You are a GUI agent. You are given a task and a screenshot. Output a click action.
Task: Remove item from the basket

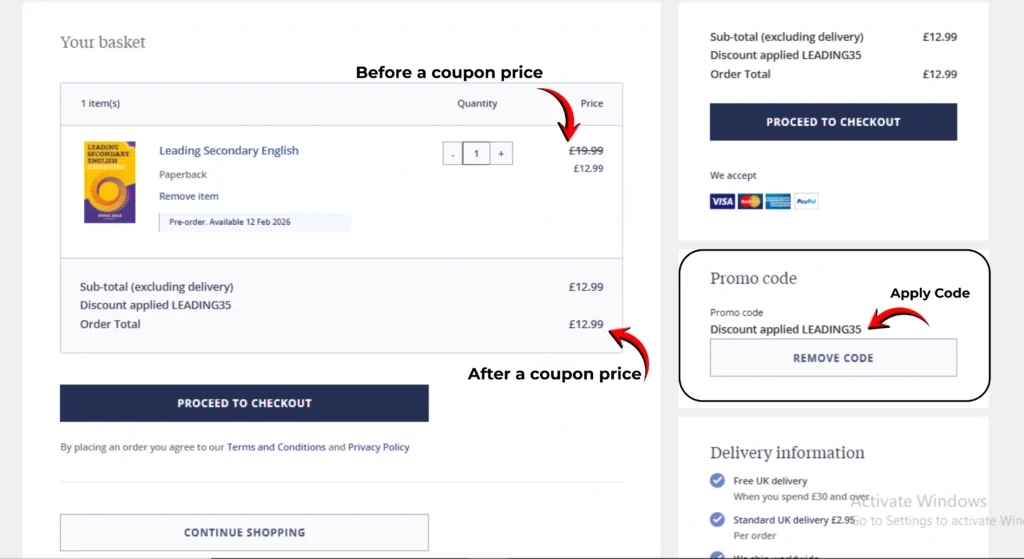(188, 196)
